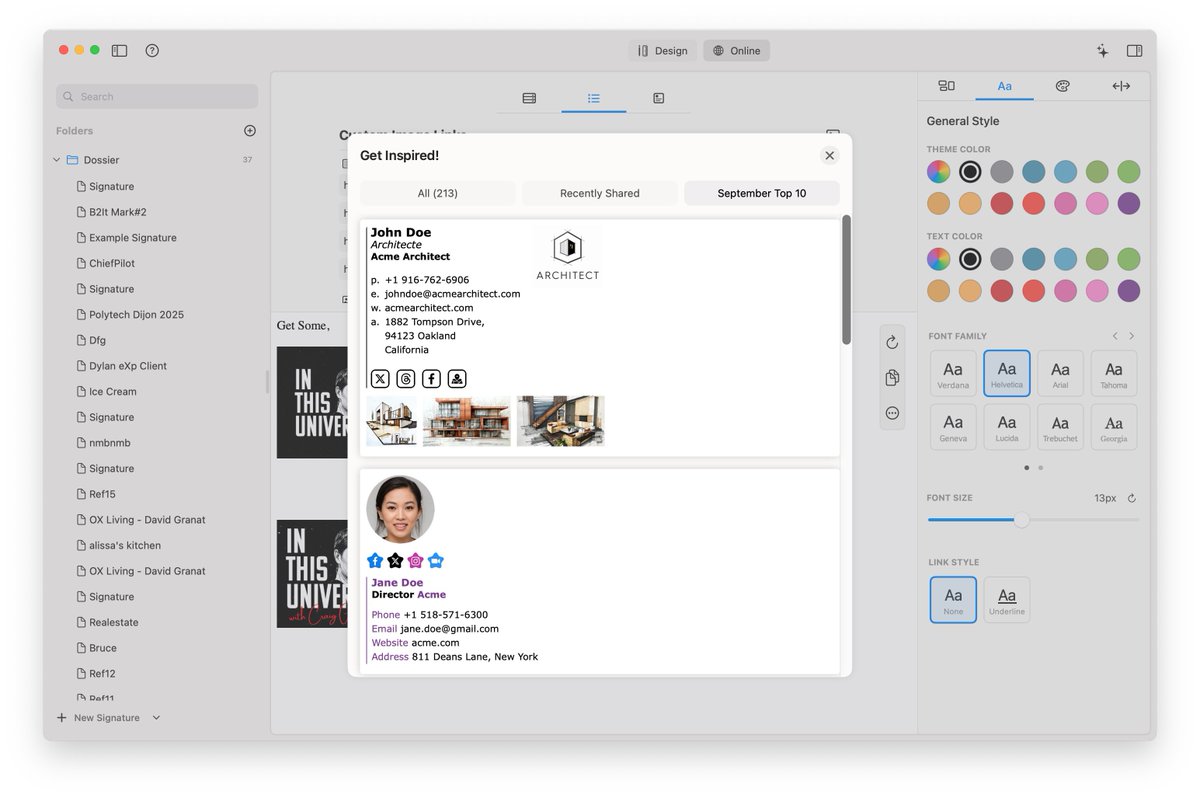Viewport: 1200px width, 798px height.
Task: Switch to the list view icon
Action: click(x=593, y=98)
